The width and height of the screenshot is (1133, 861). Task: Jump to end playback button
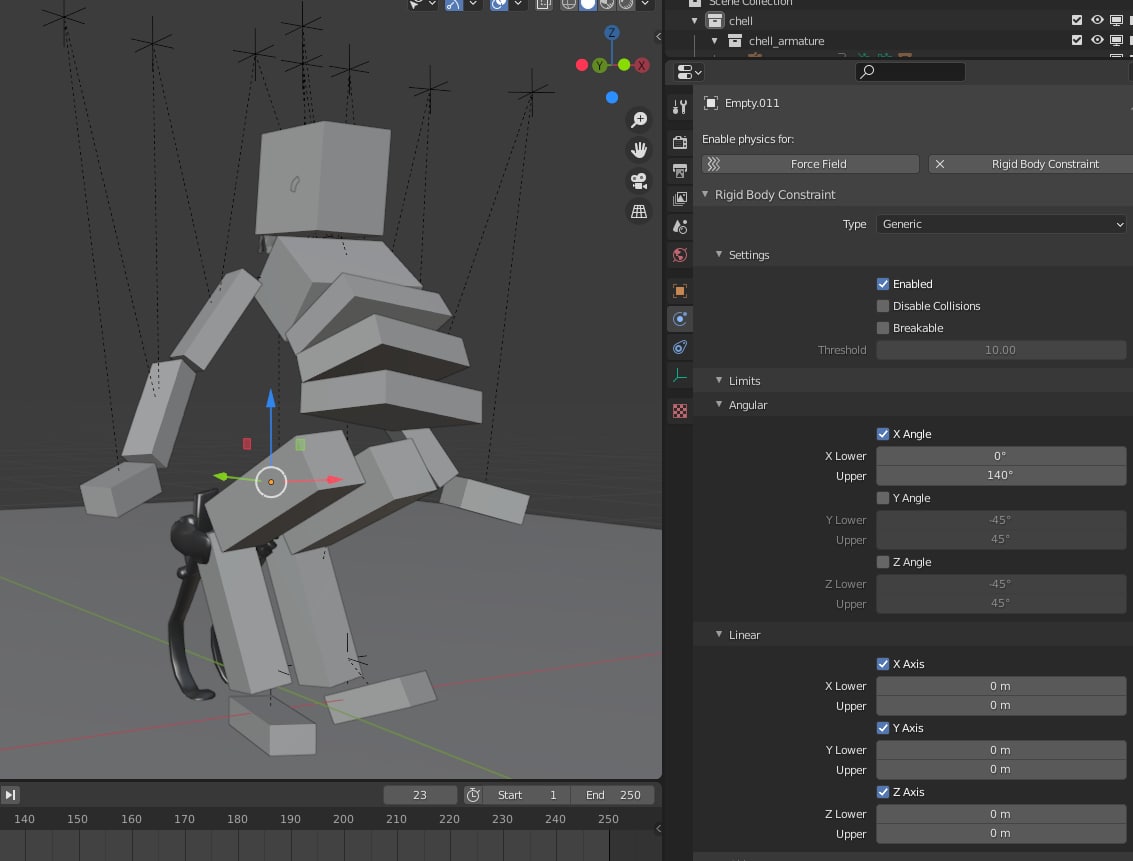coord(10,795)
